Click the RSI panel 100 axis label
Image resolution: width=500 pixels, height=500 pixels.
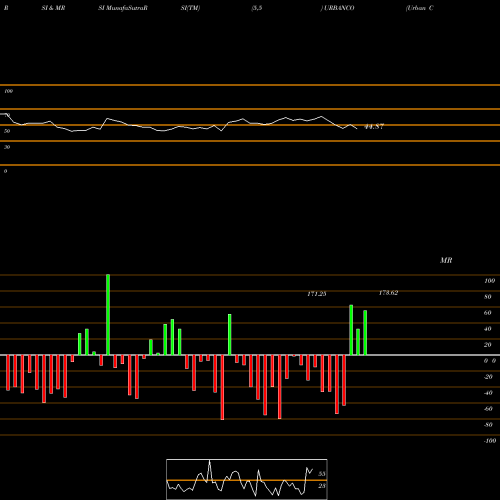[x=8, y=91]
